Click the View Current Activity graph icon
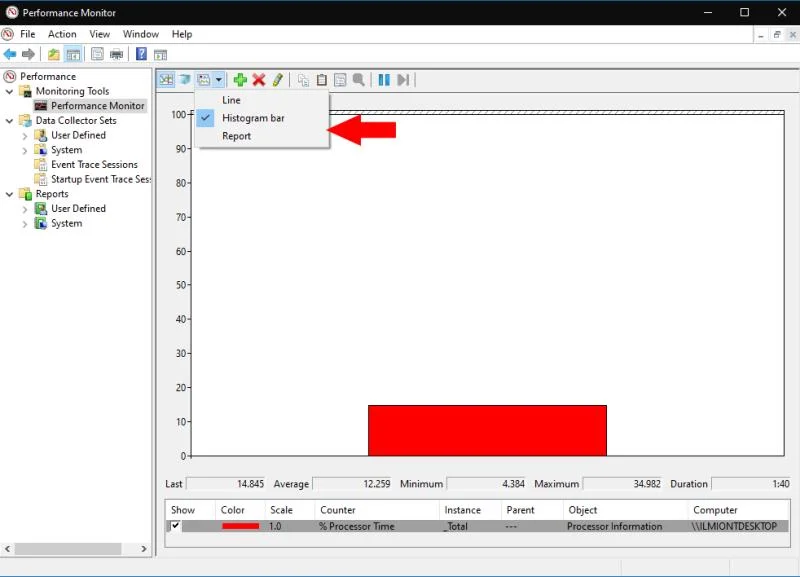Viewport: 800px width, 577px height. click(166, 80)
